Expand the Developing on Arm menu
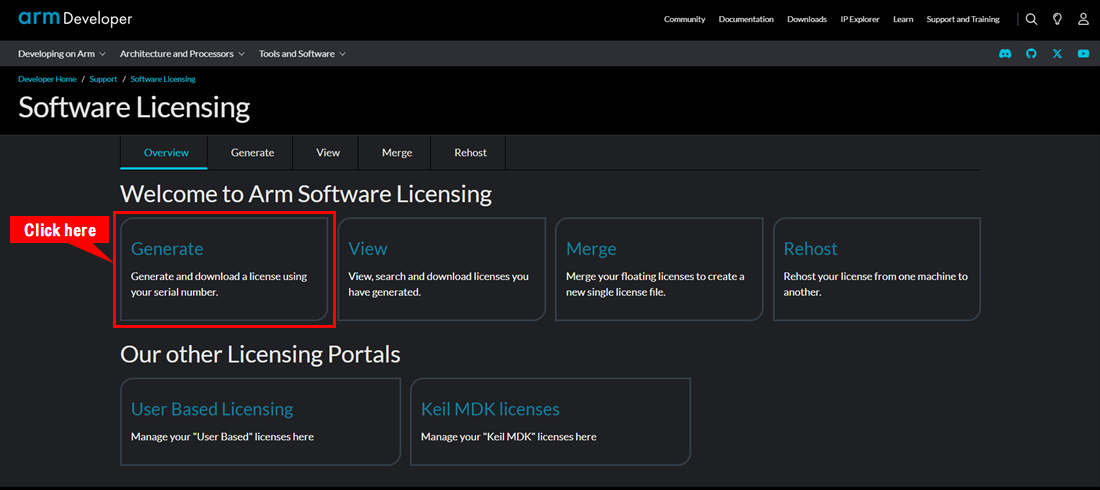The width and height of the screenshot is (1100, 490). tap(62, 54)
